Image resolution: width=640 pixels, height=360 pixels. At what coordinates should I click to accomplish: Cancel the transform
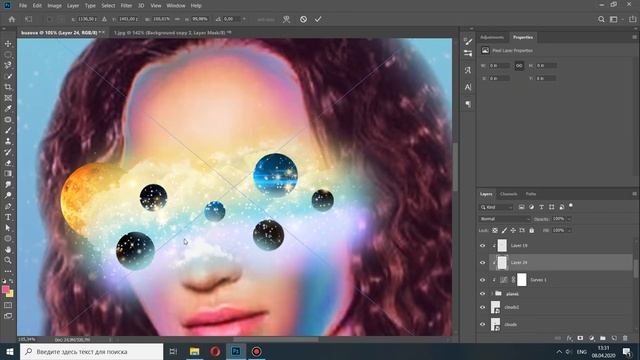[x=303, y=19]
